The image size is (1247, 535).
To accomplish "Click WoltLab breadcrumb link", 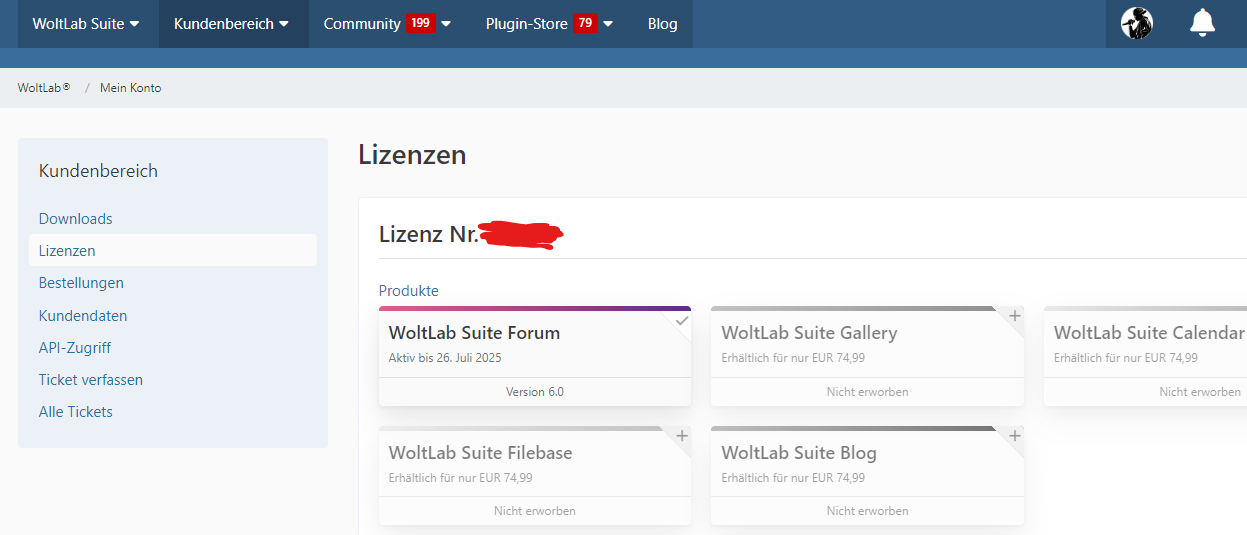I will [44, 88].
